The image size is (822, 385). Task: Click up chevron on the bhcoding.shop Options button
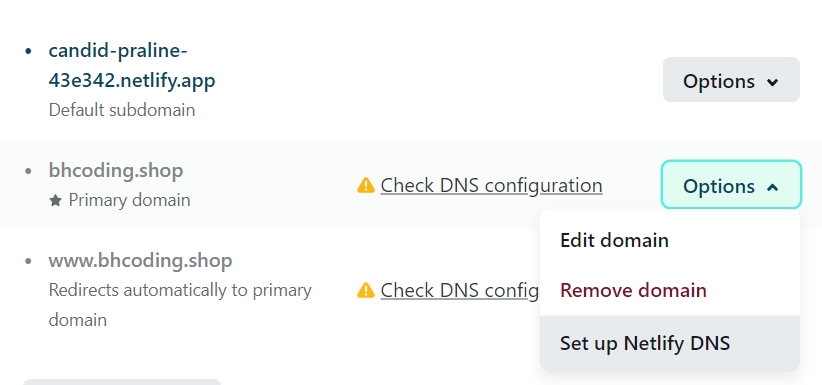point(772,187)
